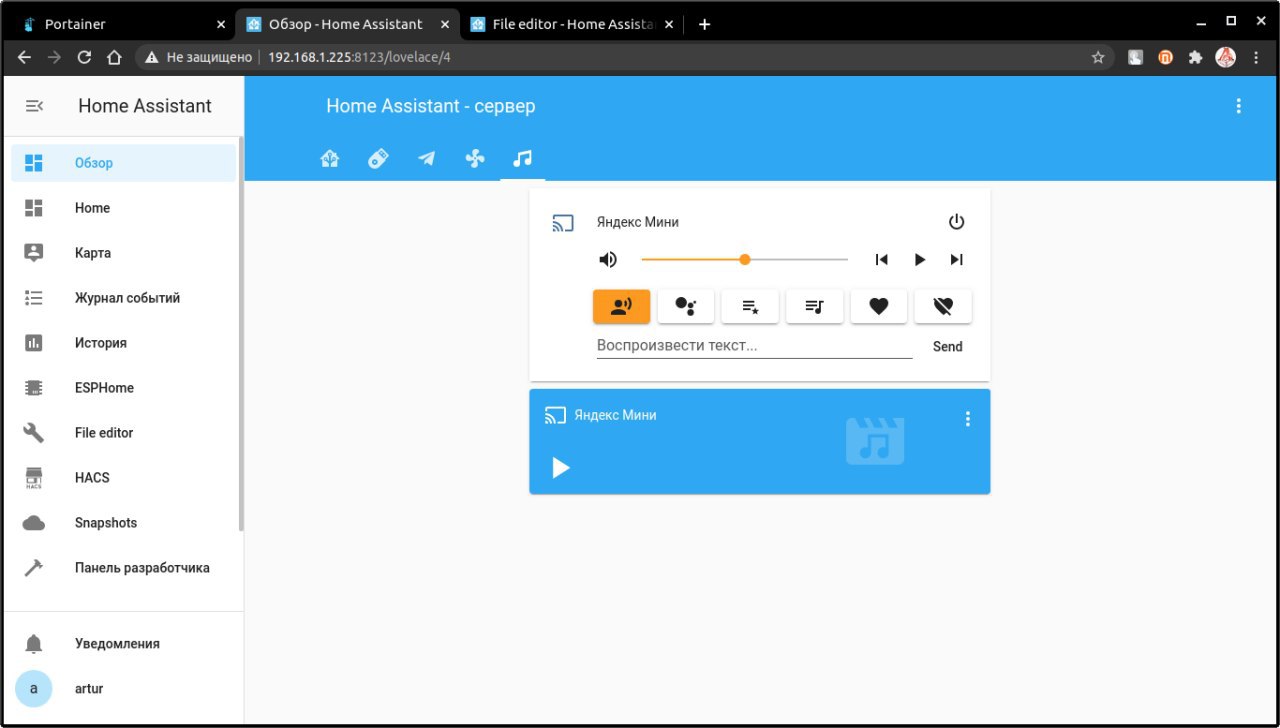Open artur user profile
Screen dimensions: 1280x728
tap(124, 689)
